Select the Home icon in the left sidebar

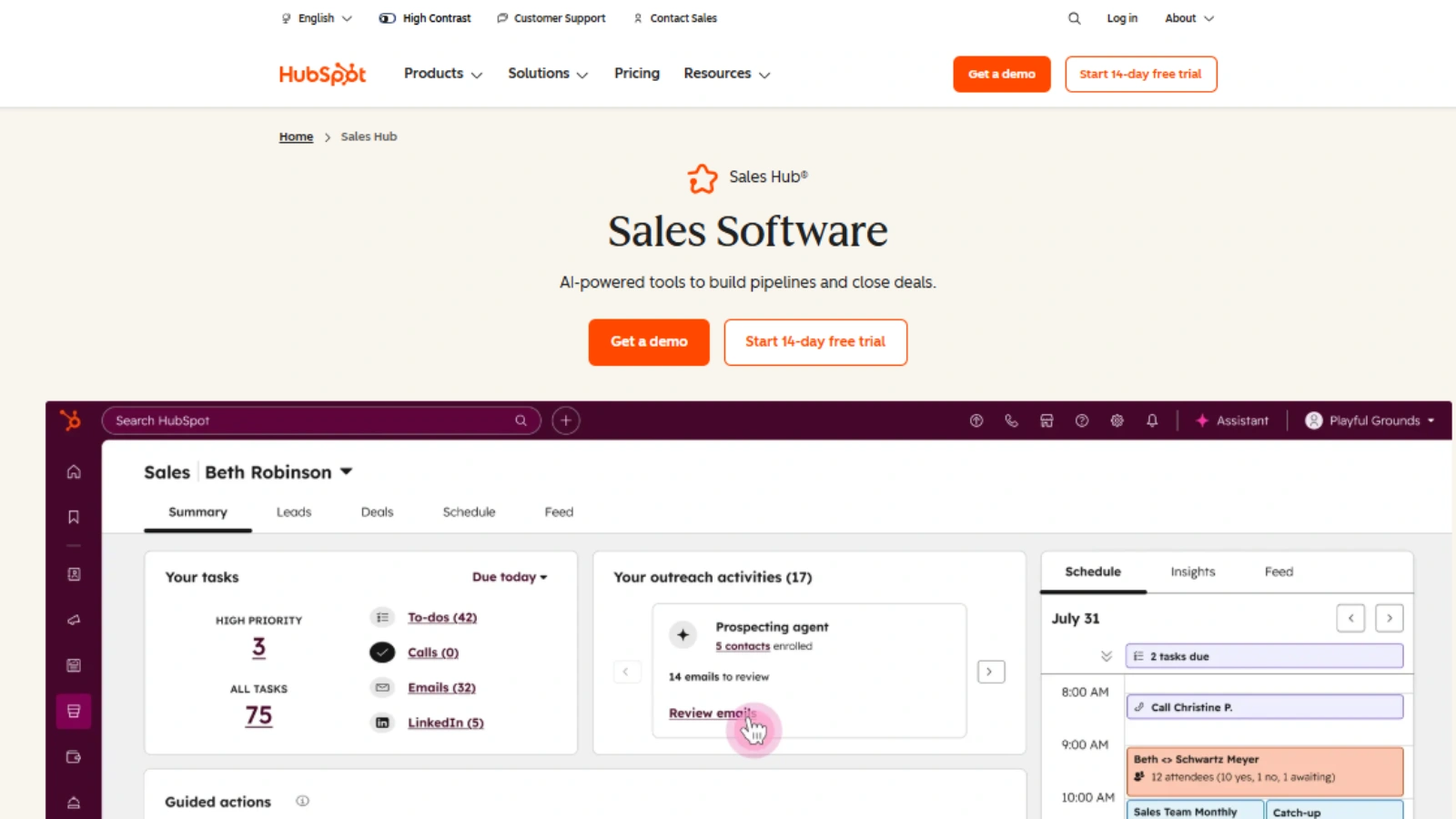pos(73,471)
